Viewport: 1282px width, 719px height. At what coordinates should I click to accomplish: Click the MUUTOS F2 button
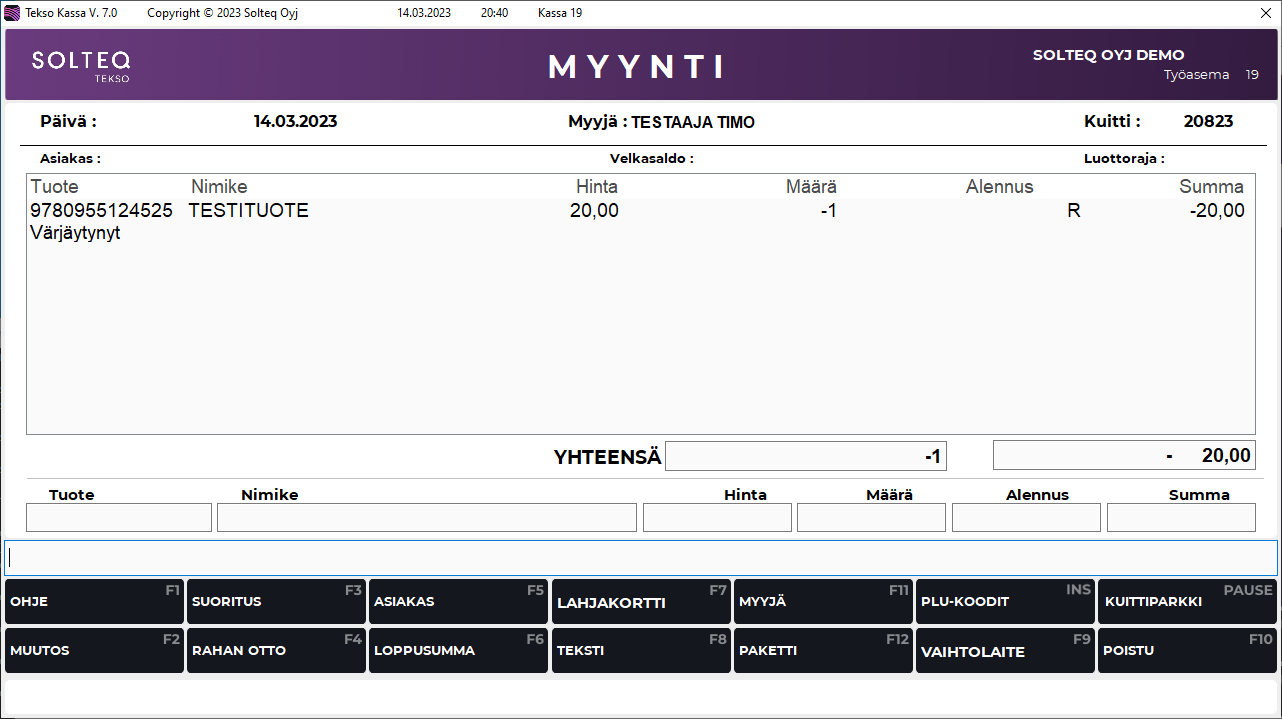coord(94,651)
